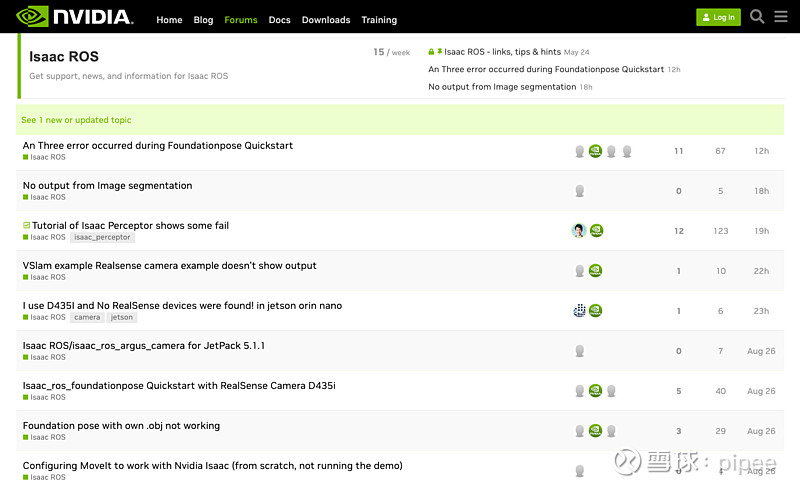Viewport: 800px width, 487px height.
Task: Open topic 'VSlam example Realsense camera example'
Action: [169, 266]
